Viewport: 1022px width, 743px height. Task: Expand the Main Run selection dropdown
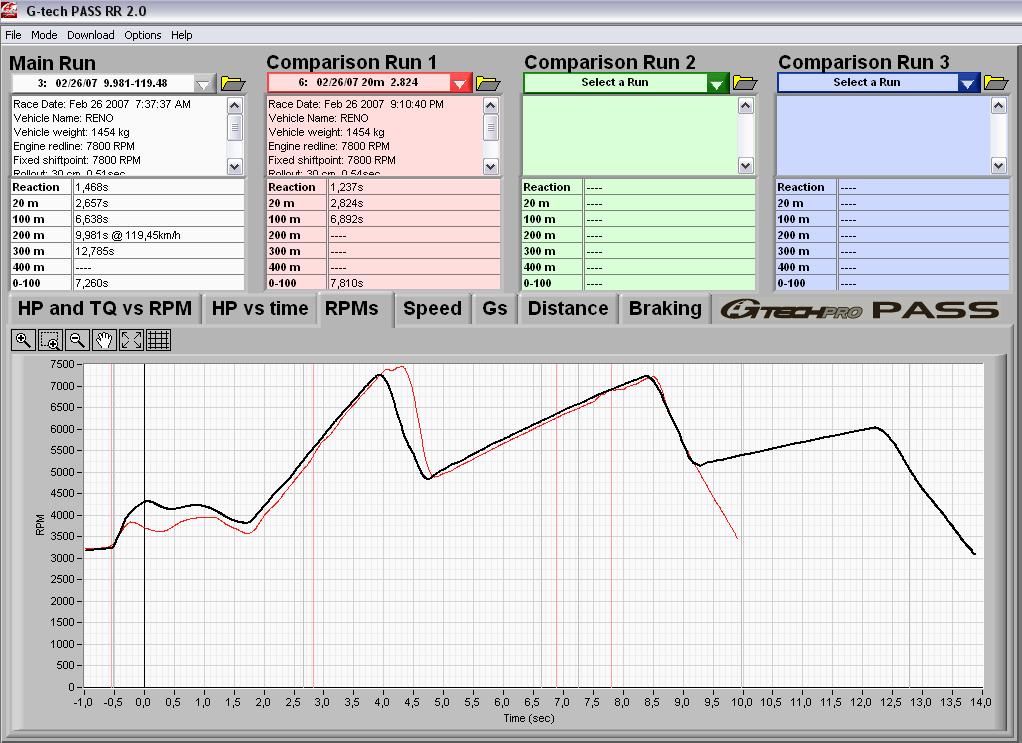coord(204,83)
